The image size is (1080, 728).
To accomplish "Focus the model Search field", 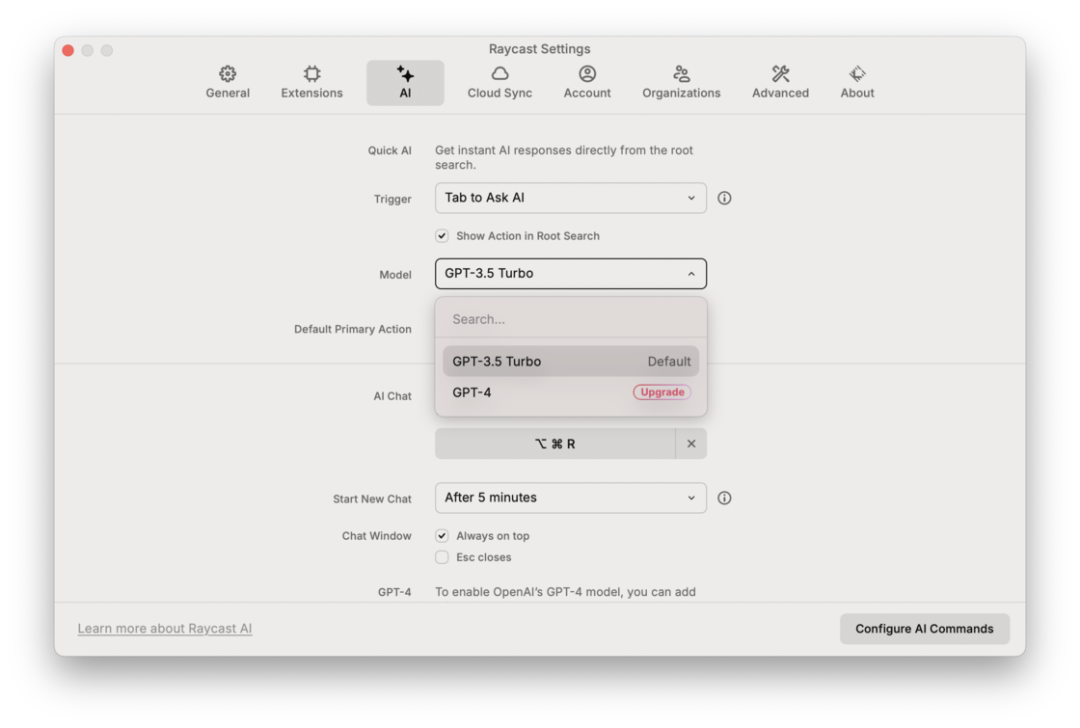I will (570, 319).
